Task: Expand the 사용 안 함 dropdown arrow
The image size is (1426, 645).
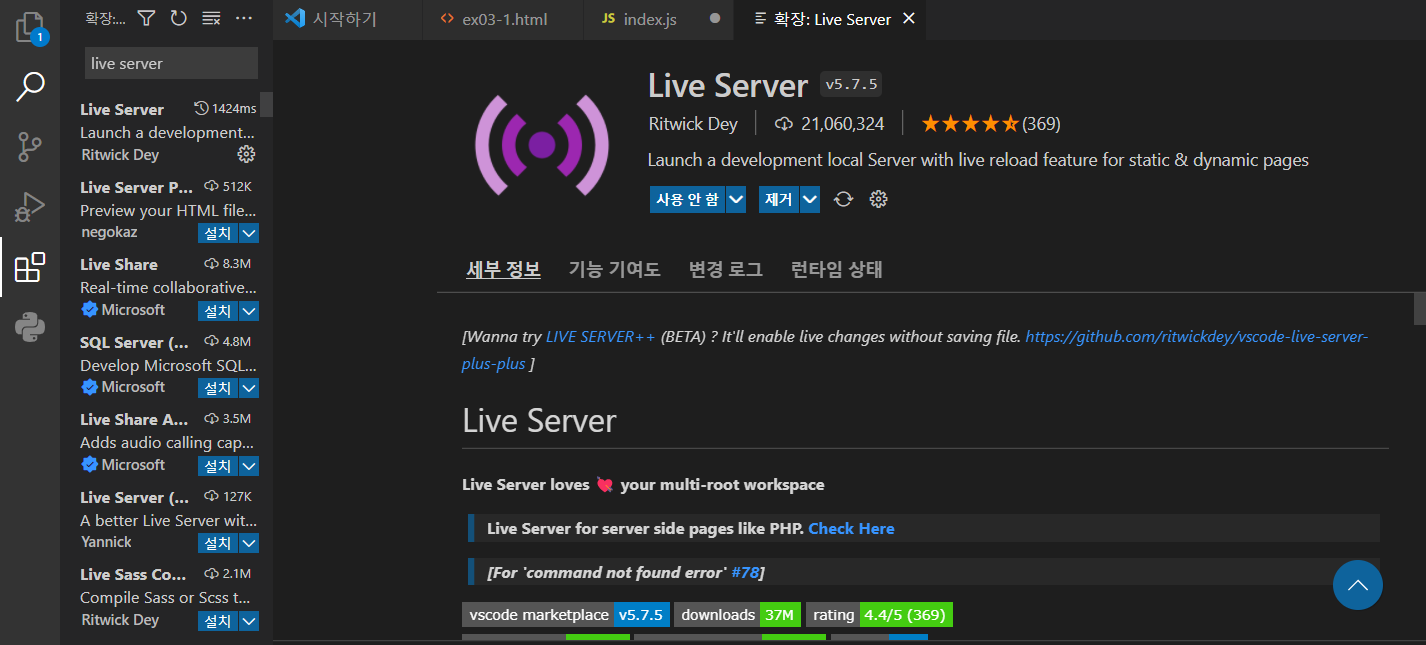Action: coord(736,199)
